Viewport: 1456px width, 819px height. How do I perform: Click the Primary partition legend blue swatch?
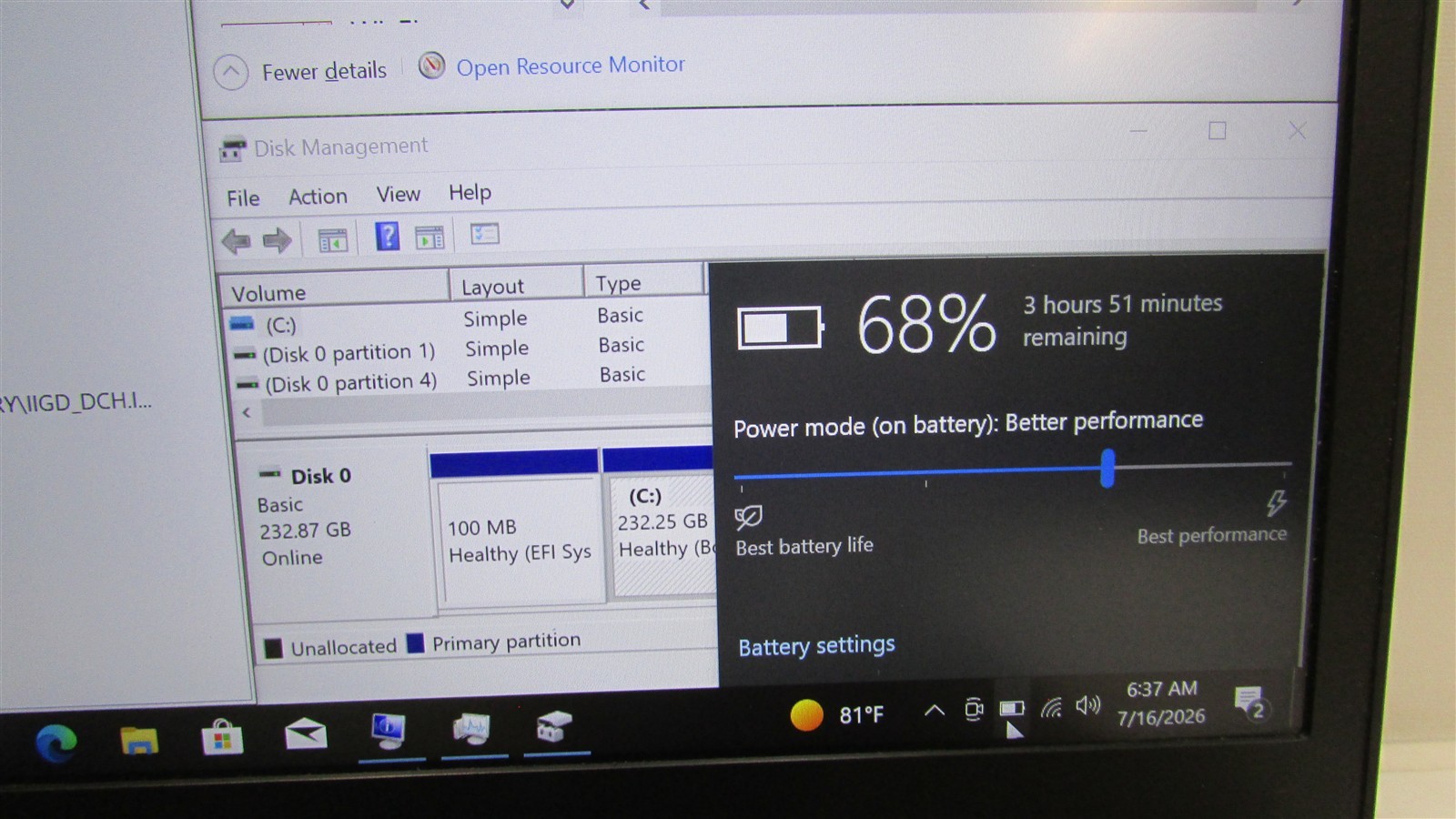pyautogui.click(x=415, y=644)
